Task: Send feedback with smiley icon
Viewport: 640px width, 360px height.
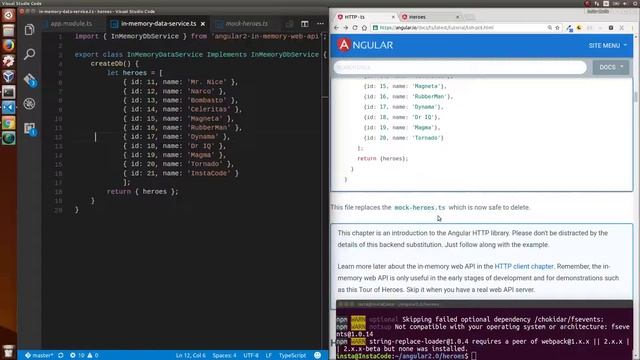Action: point(318,356)
